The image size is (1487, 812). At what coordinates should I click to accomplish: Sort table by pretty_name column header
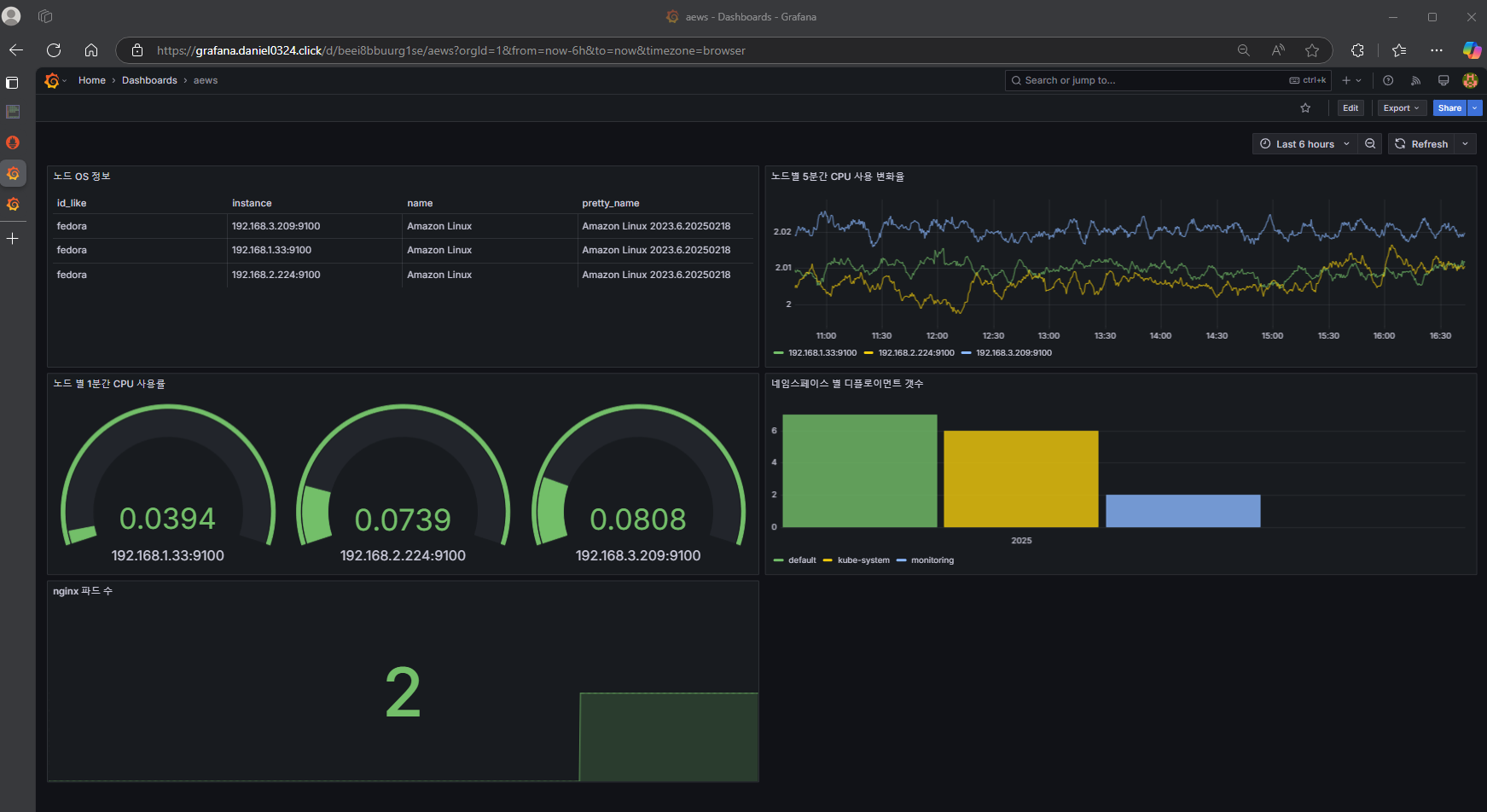pos(611,203)
